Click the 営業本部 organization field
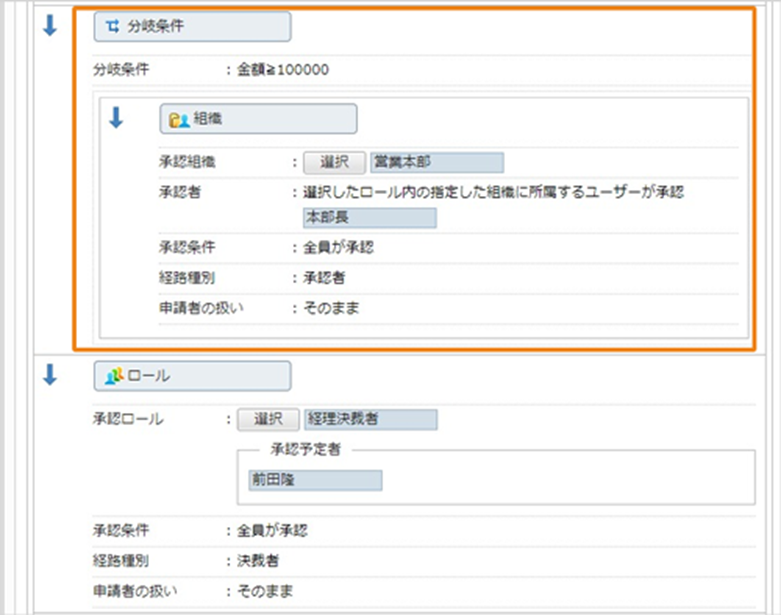 pyautogui.click(x=437, y=162)
